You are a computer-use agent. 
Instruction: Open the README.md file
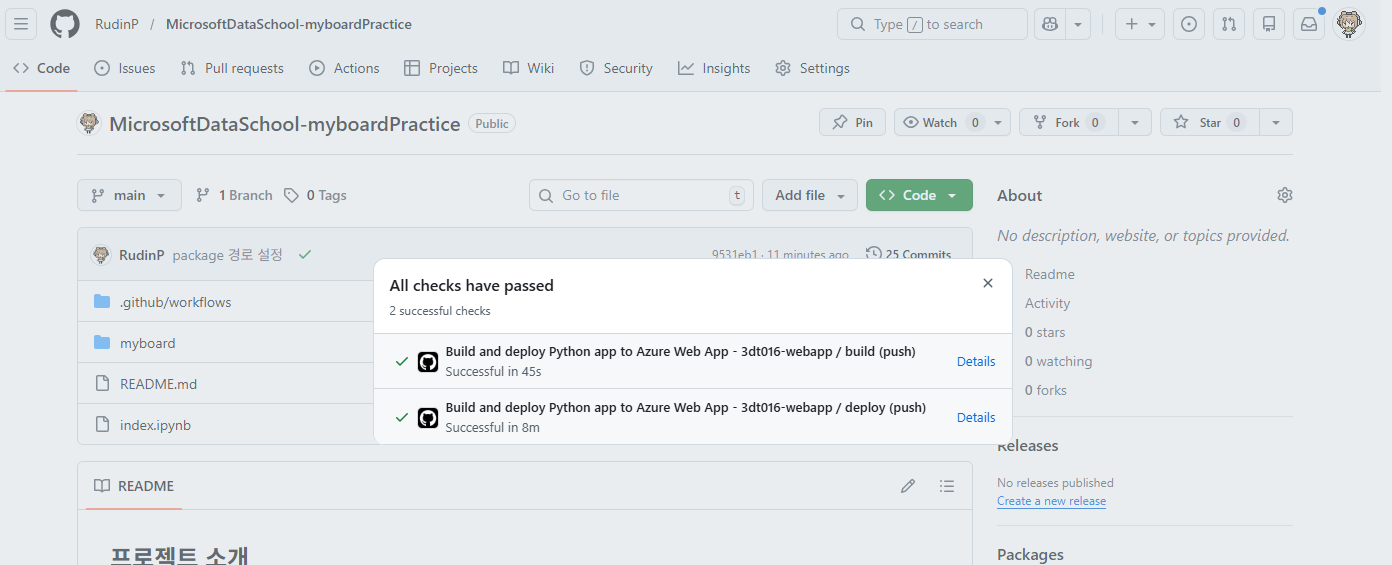158,384
